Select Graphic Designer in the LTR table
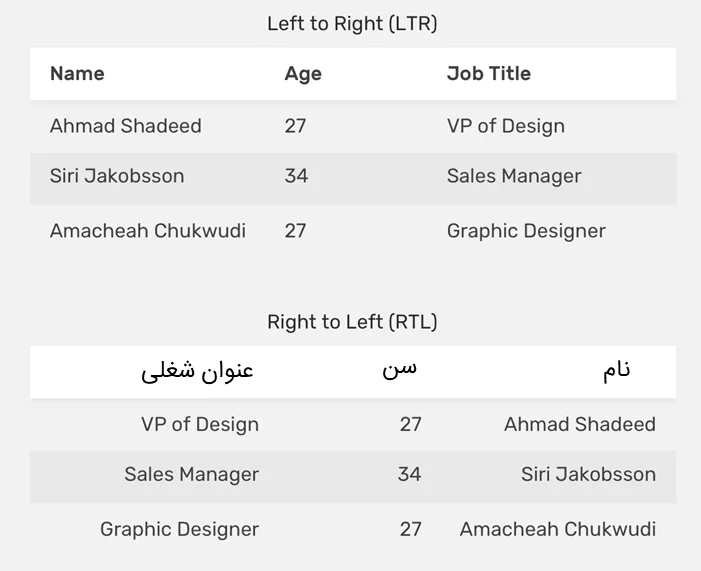Viewport: 701px width, 571px height. (526, 231)
